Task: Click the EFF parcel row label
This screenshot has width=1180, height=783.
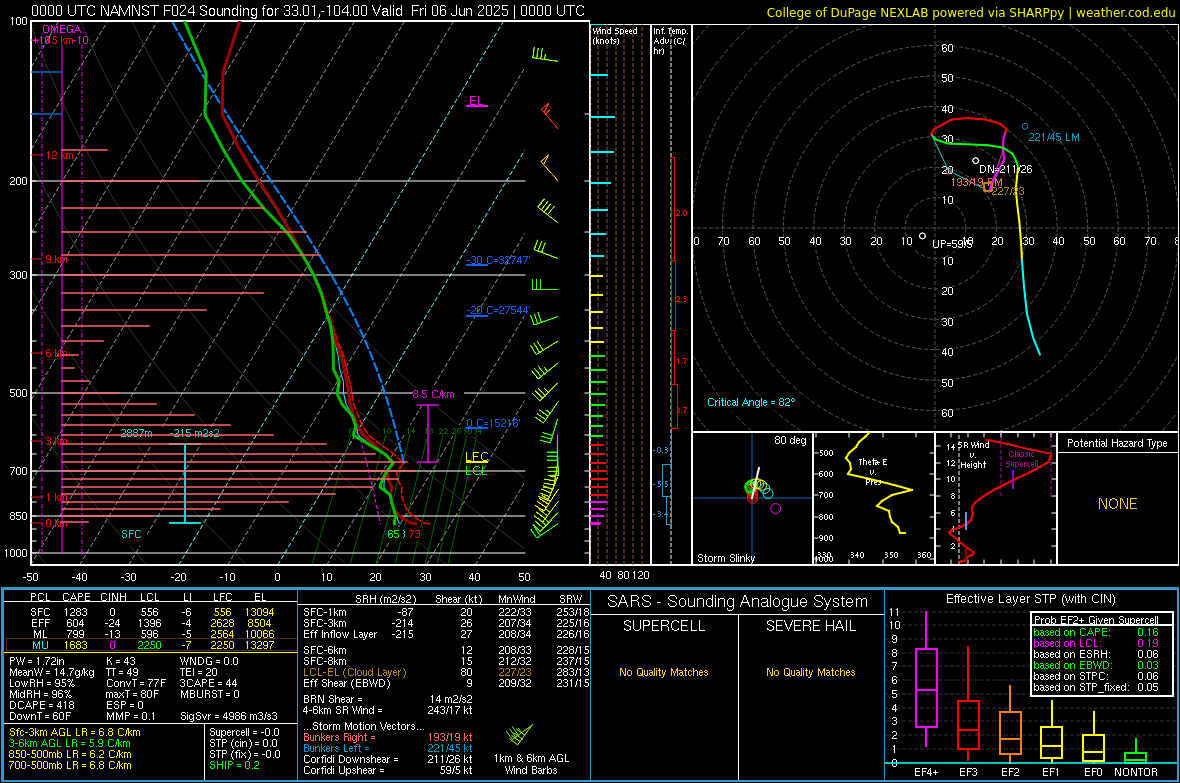Action: click(x=41, y=623)
